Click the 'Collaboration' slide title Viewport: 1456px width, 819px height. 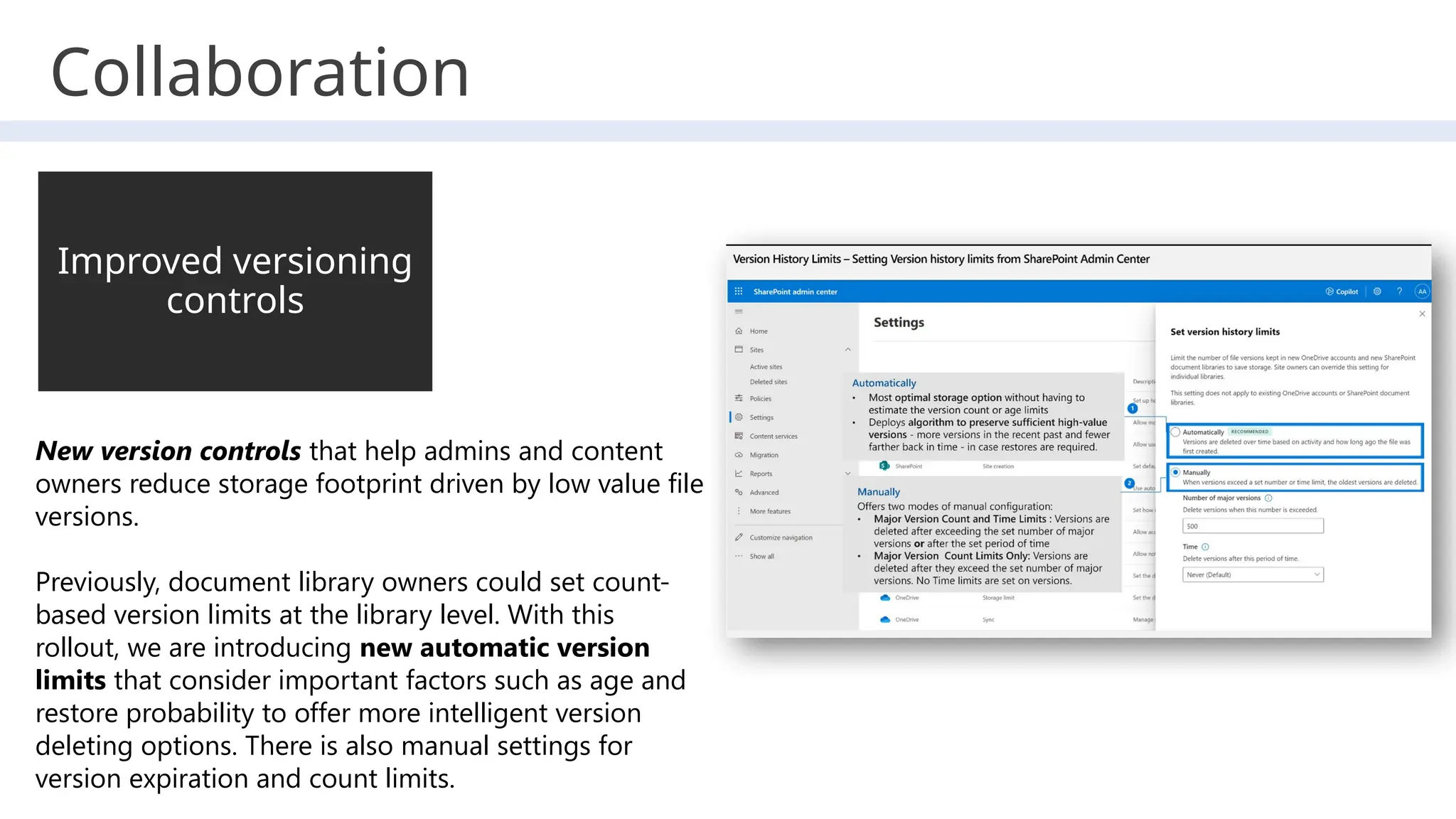click(x=259, y=73)
